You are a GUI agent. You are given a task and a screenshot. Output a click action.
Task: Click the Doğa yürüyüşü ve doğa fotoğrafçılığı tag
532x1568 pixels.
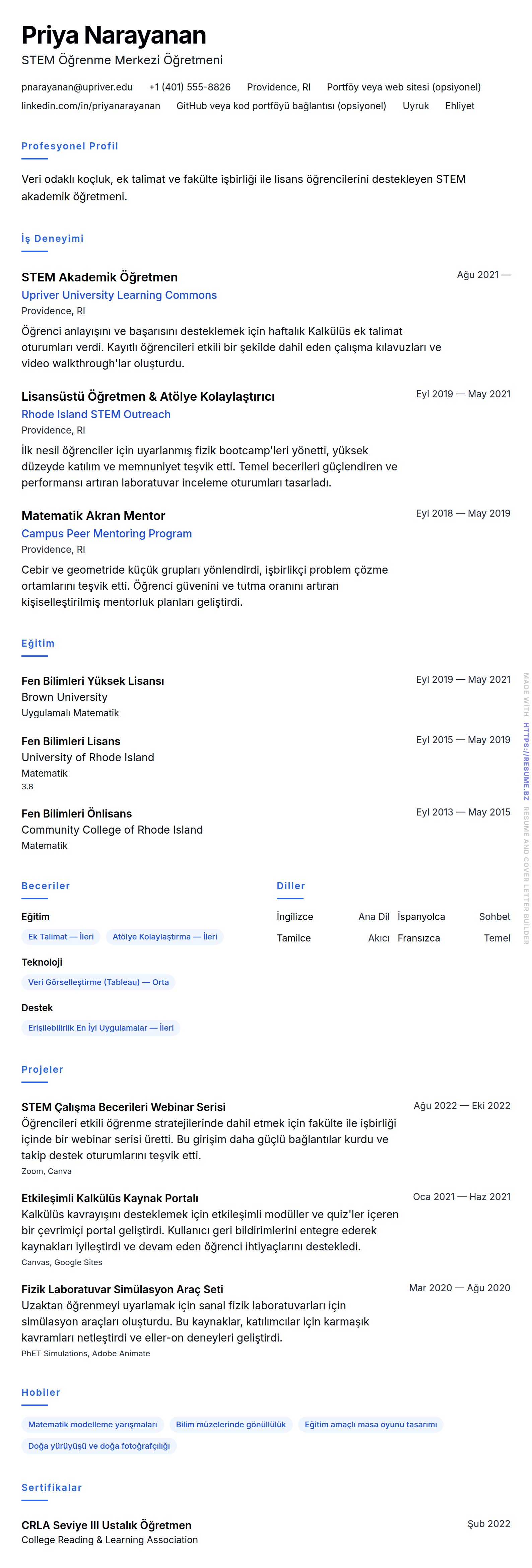[x=98, y=1446]
